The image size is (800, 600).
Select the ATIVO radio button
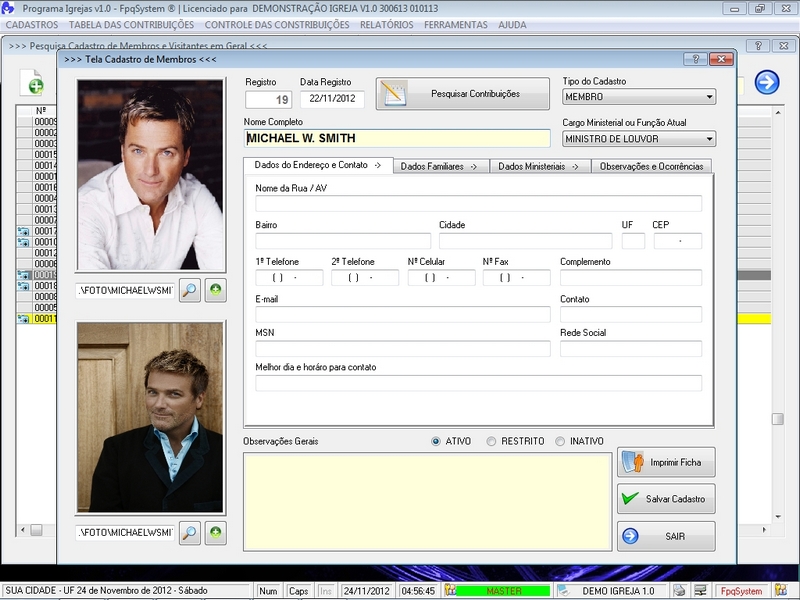click(x=436, y=441)
